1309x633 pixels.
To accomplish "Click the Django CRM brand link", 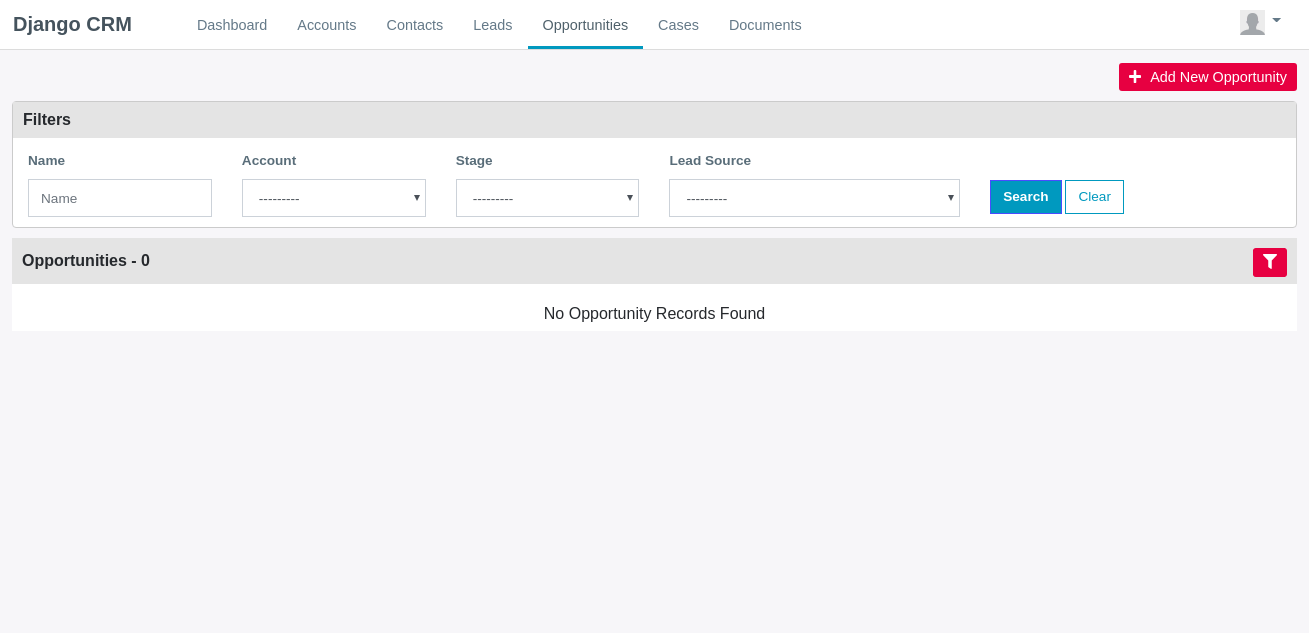I will (x=72, y=24).
